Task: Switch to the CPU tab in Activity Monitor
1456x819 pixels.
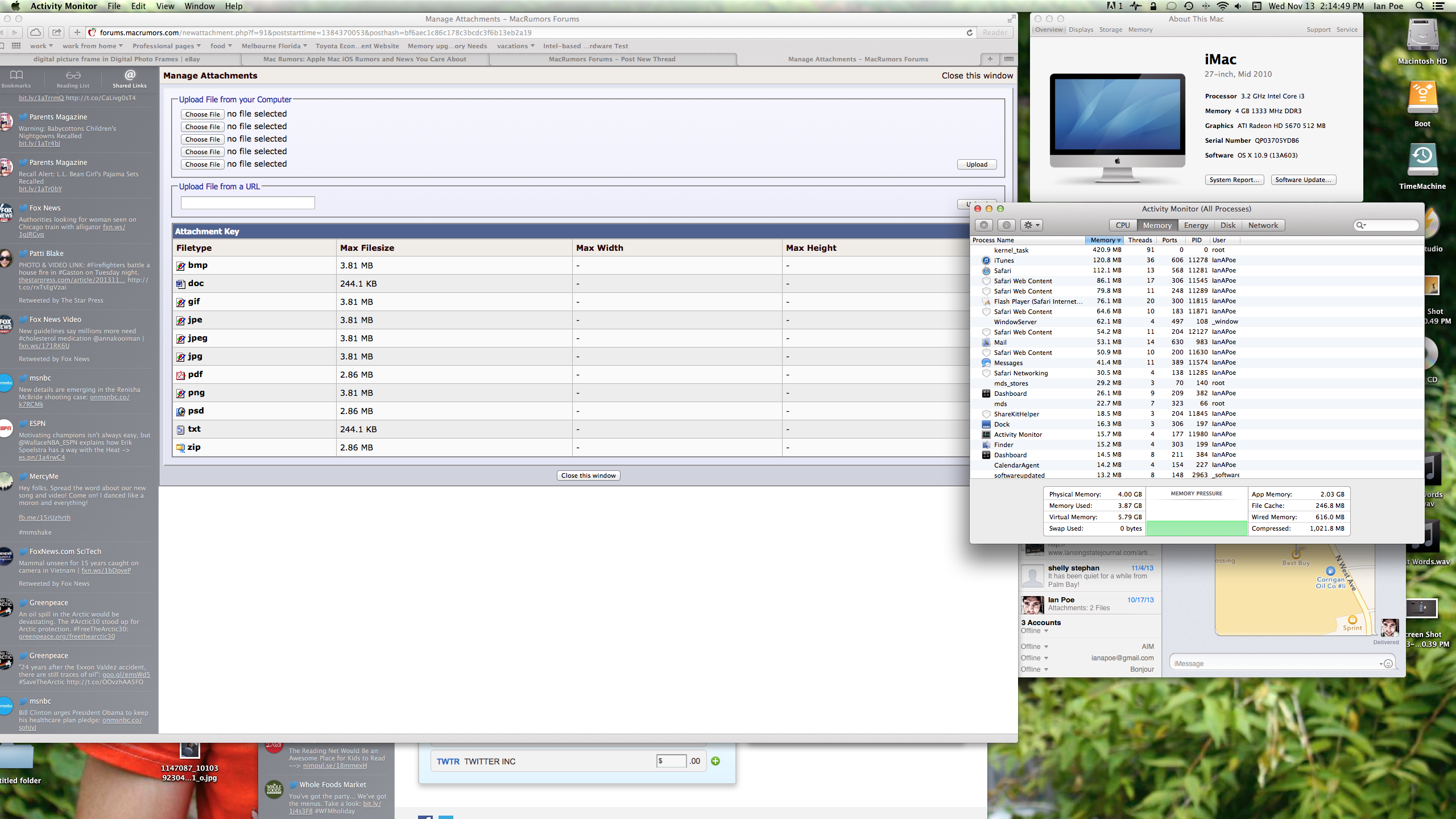Action: [x=1123, y=225]
